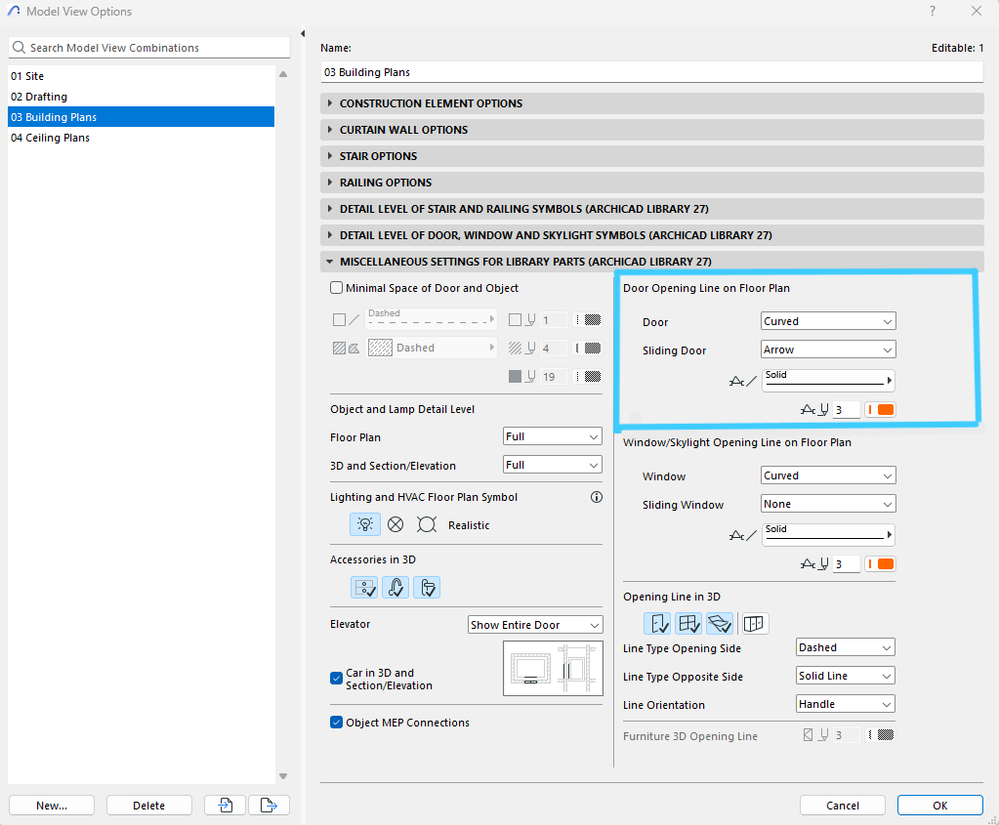
Task: Toggle skylight opening line in 3D icon
Action: click(719, 624)
